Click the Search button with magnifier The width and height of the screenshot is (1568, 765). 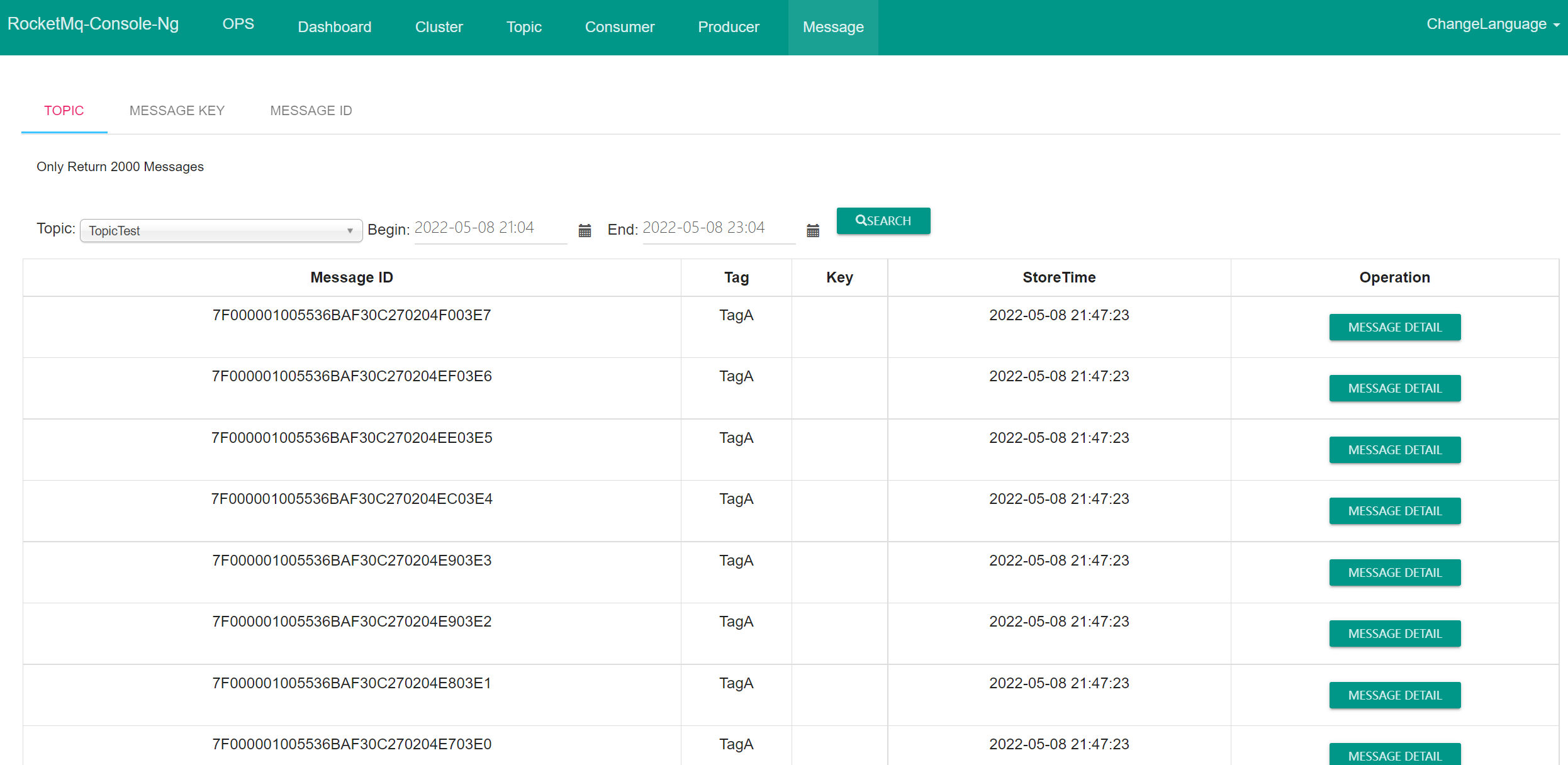(883, 221)
